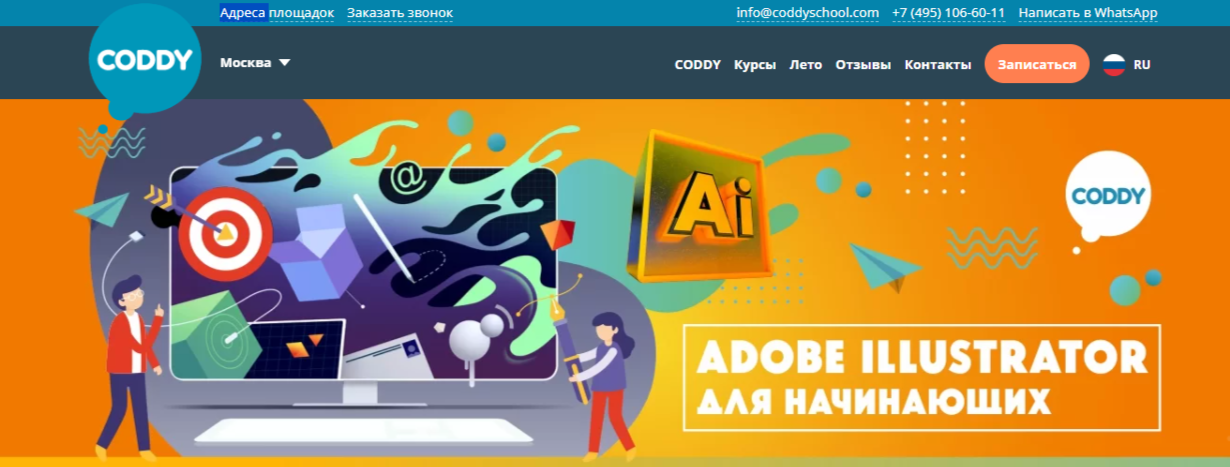Click the arrow next to Москва
The height and width of the screenshot is (467, 1230).
coord(284,63)
